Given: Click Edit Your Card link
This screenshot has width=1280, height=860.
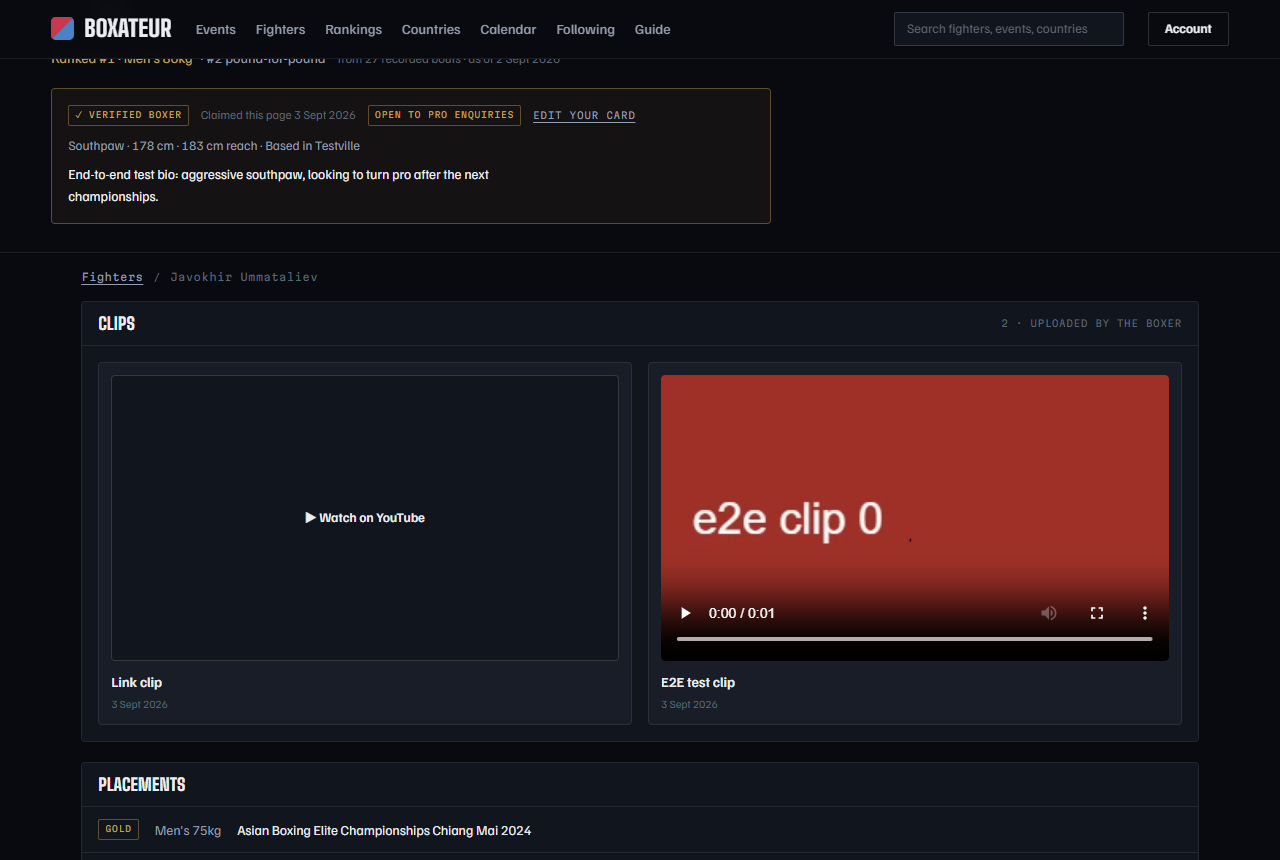Looking at the screenshot, I should (584, 116).
